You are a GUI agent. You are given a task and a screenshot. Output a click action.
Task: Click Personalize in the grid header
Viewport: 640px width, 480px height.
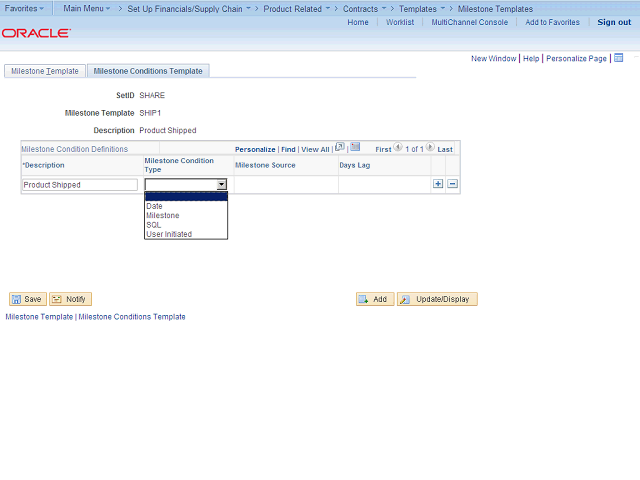(x=255, y=149)
